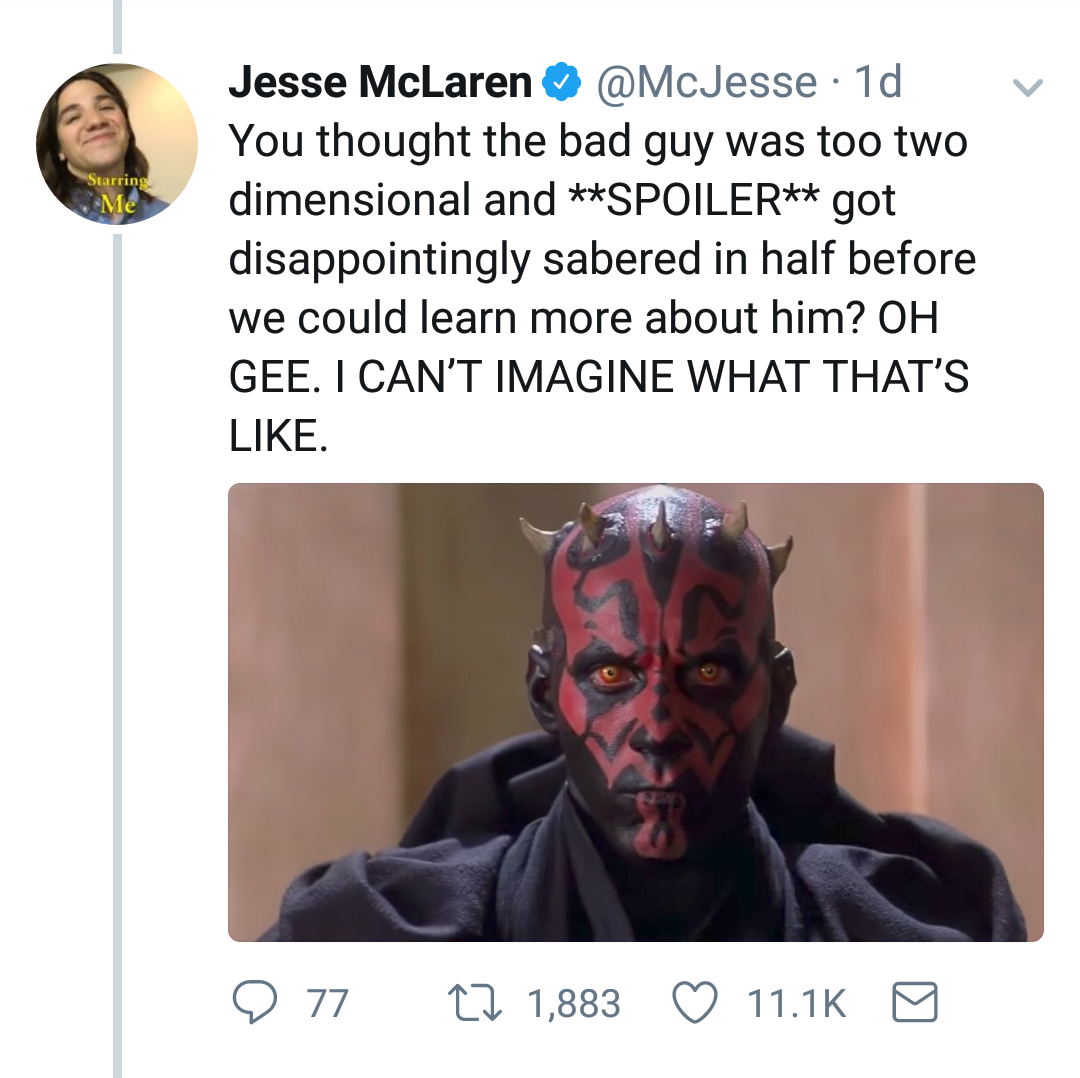The height and width of the screenshot is (1078, 1080).
Task: Open the tweet options chevron menu
Action: 1027,88
